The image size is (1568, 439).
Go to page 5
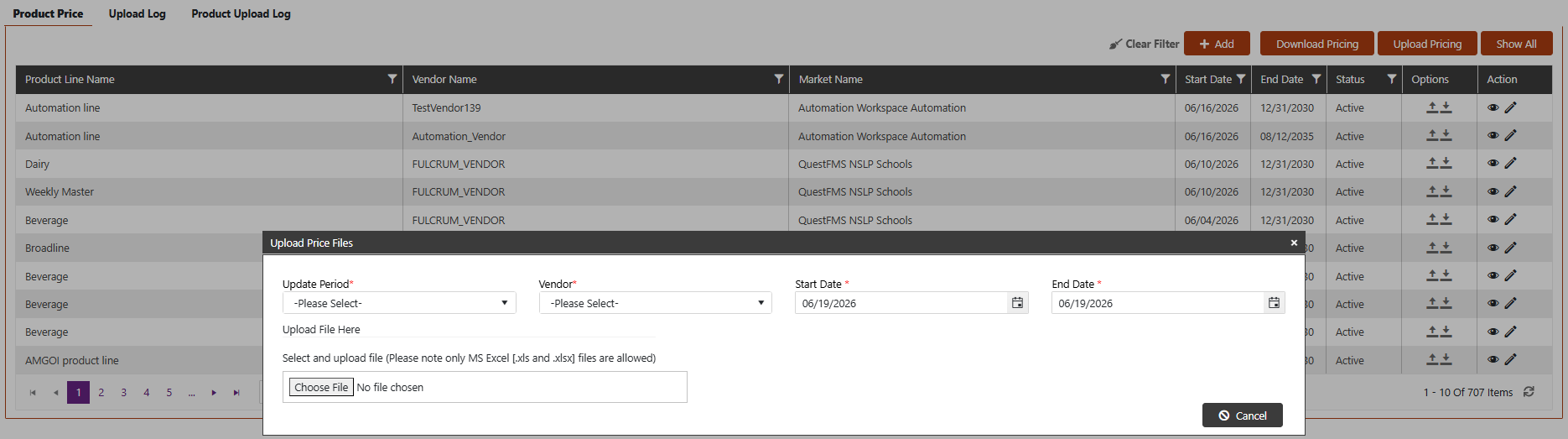(169, 393)
